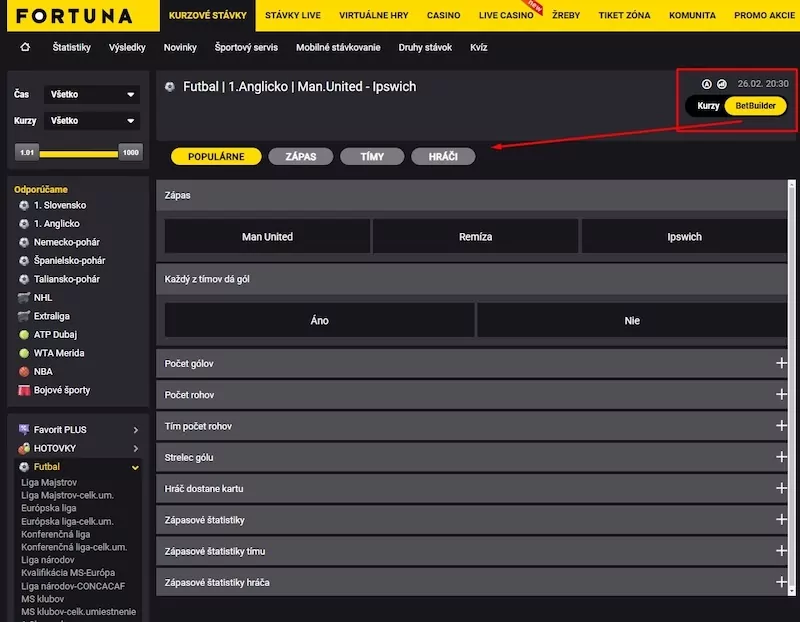Click the NBA basketball icon
800x622 pixels.
(24, 371)
